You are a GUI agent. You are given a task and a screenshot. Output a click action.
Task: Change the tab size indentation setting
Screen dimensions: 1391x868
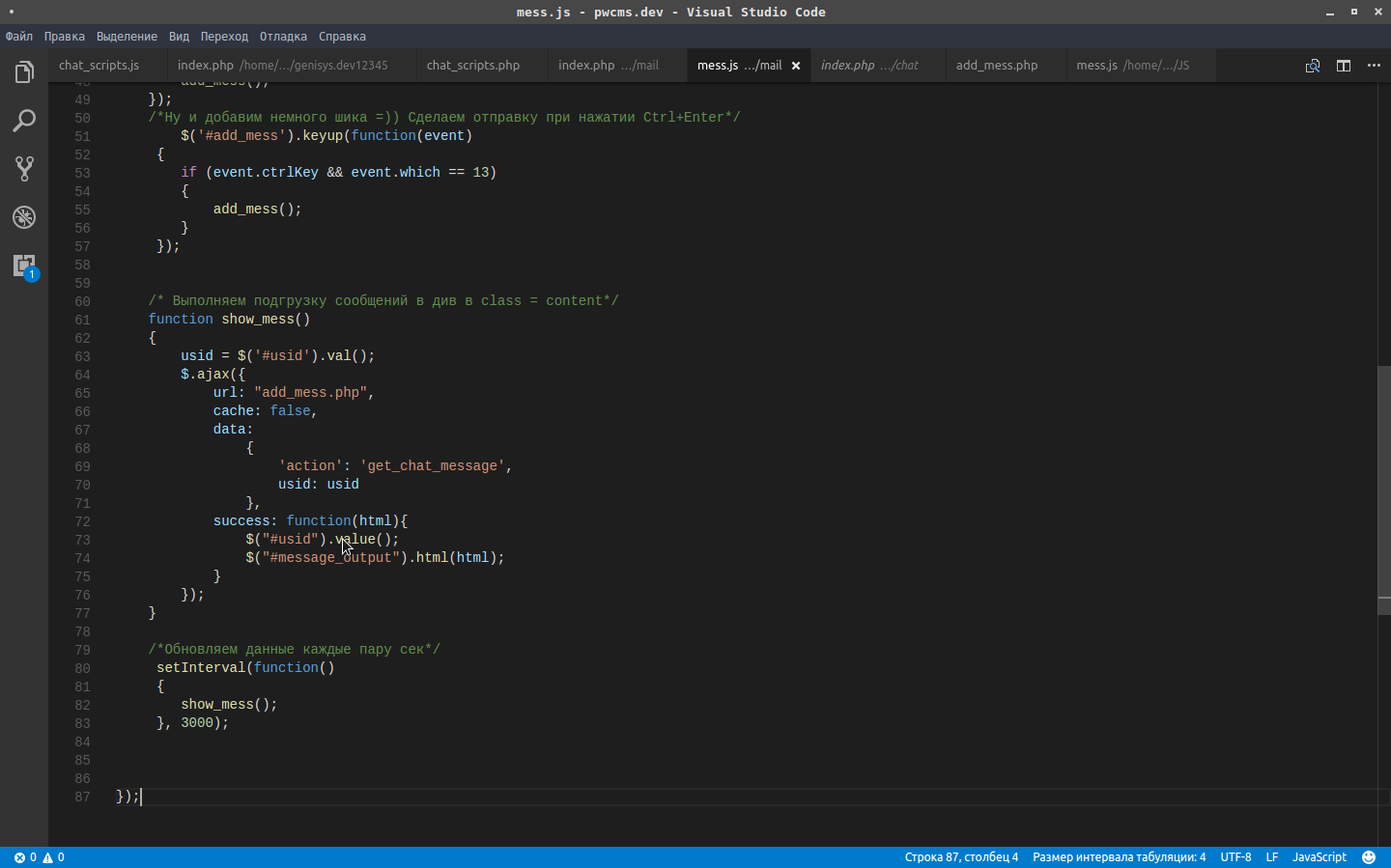1119,857
